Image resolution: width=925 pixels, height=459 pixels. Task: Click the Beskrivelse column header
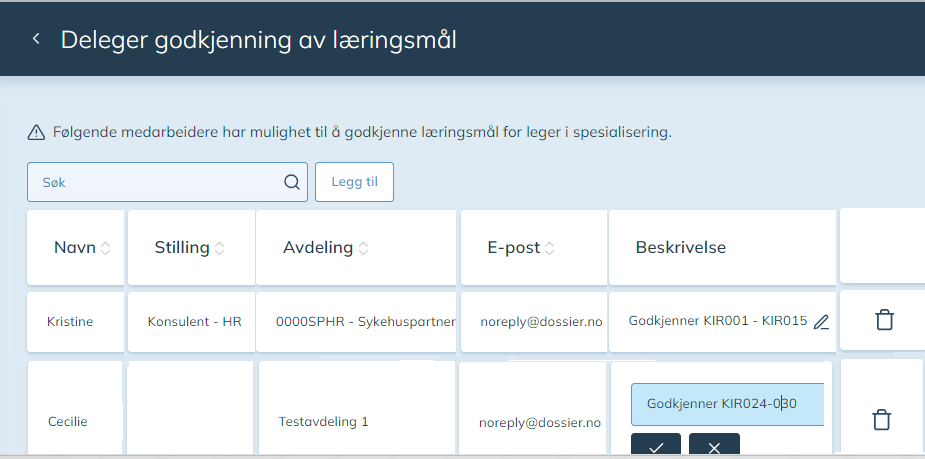(680, 247)
